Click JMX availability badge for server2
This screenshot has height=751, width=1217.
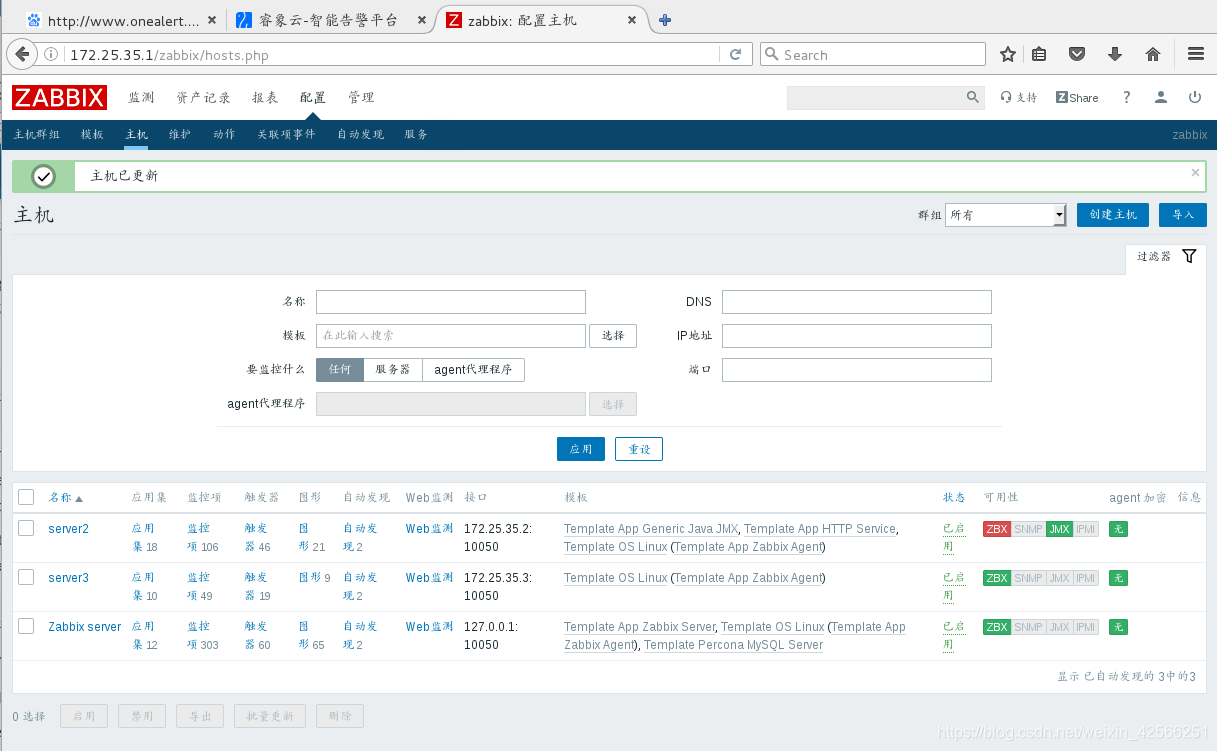tap(1059, 529)
